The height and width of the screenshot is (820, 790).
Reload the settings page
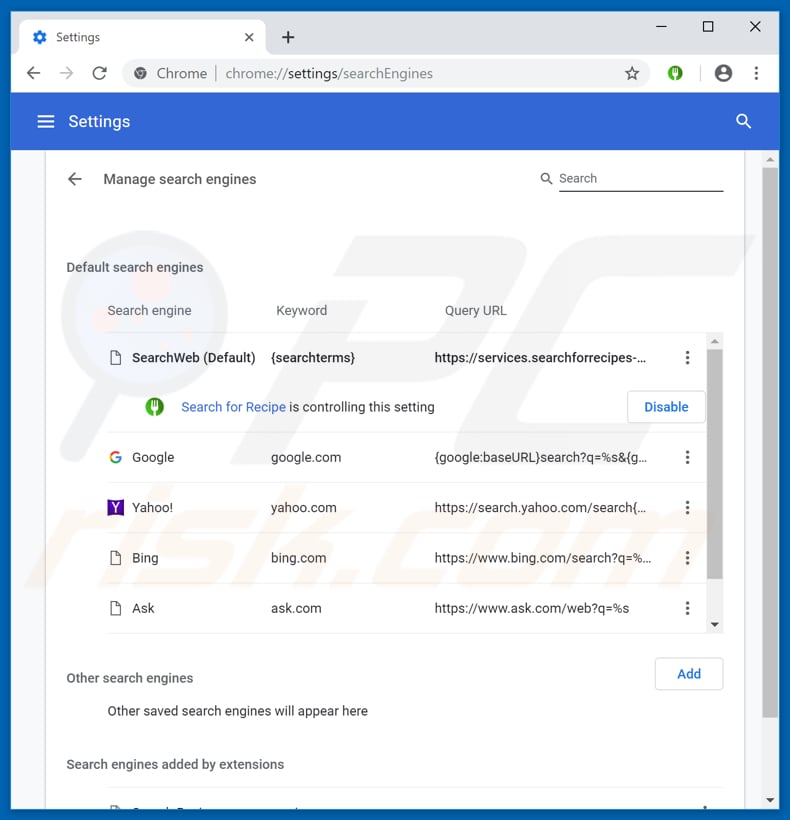[x=99, y=73]
